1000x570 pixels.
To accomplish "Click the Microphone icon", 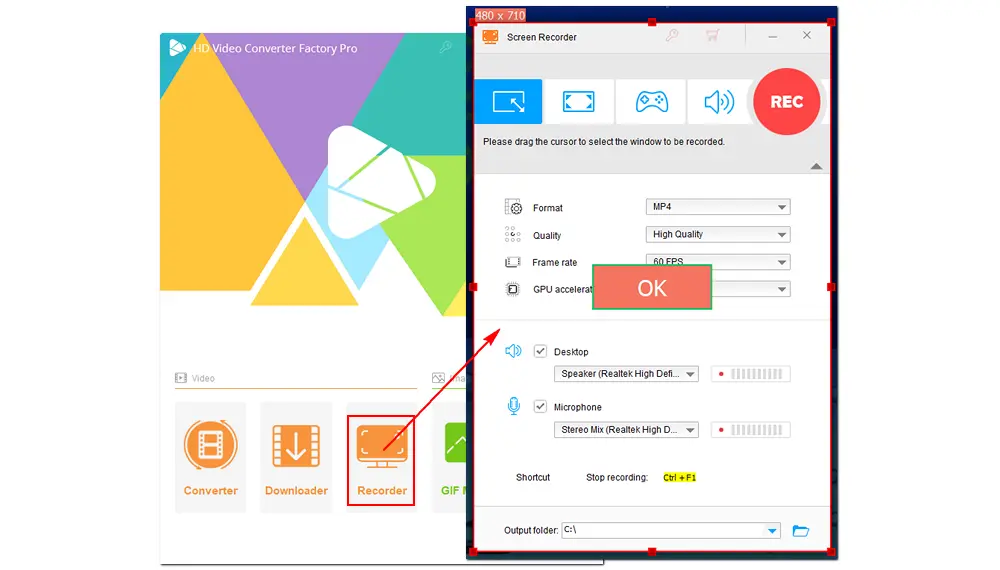I will tap(513, 406).
